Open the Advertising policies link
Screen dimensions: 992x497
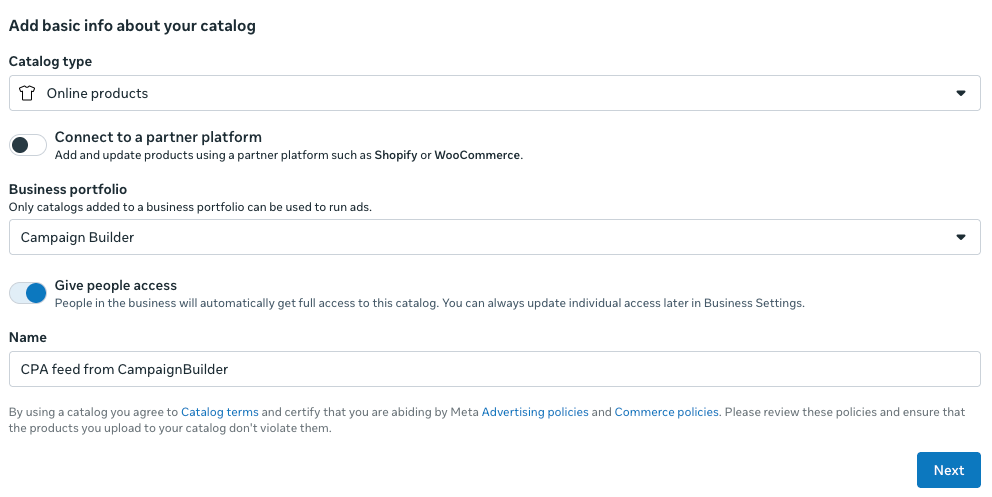point(535,412)
